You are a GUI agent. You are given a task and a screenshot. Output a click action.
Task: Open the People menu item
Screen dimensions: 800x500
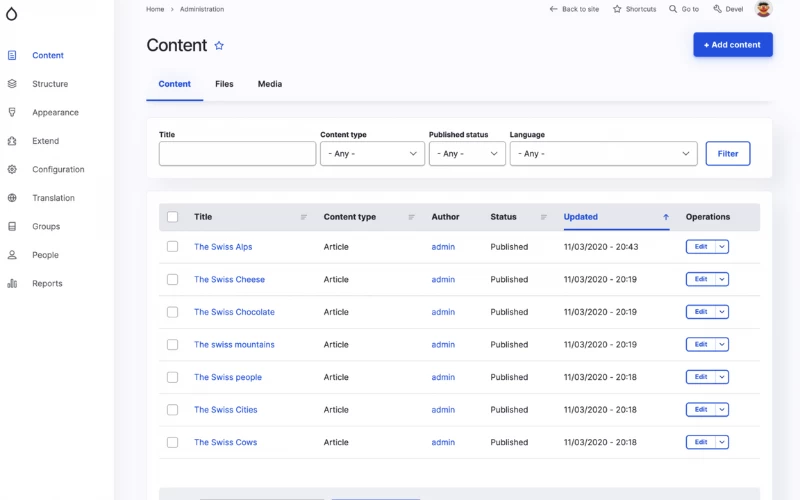[45, 255]
